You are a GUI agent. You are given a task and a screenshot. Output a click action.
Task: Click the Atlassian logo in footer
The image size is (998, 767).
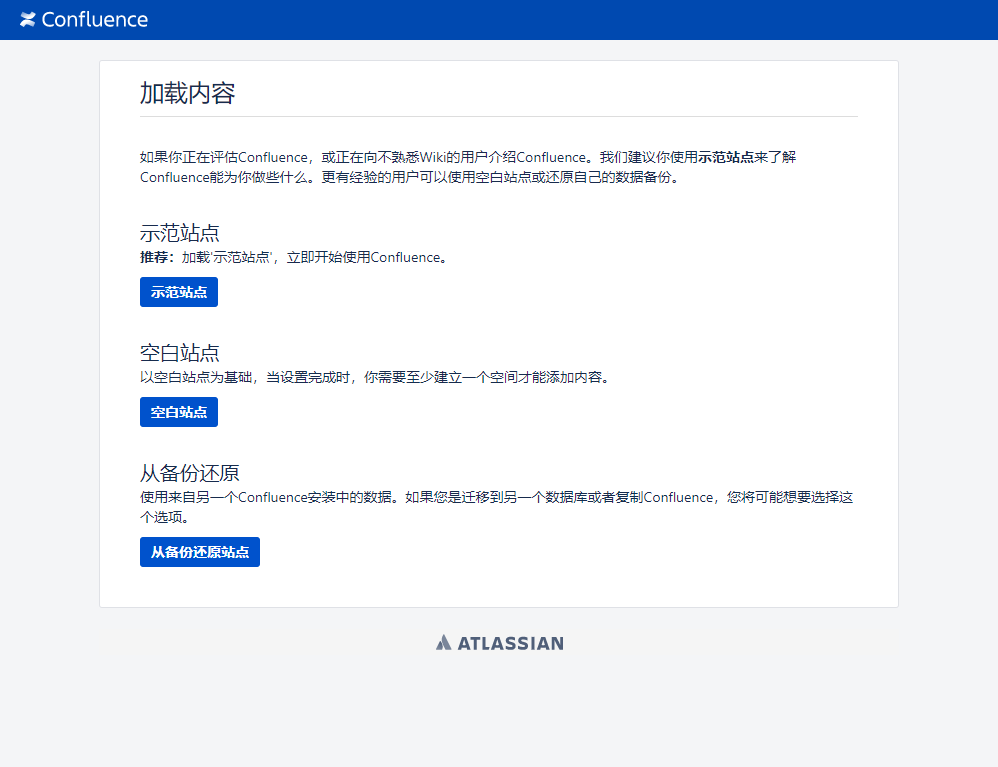click(x=500, y=643)
